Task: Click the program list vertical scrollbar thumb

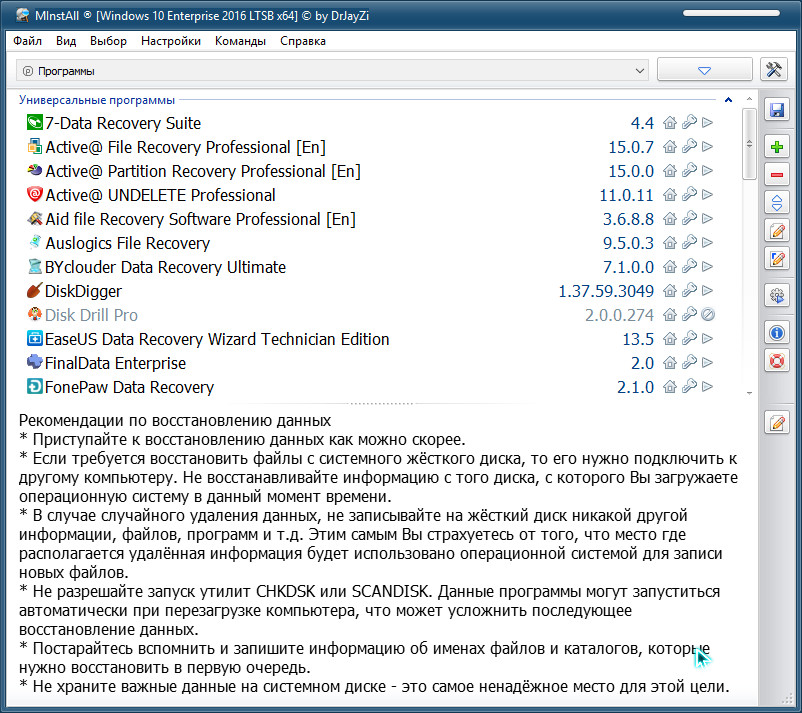Action: [x=749, y=145]
